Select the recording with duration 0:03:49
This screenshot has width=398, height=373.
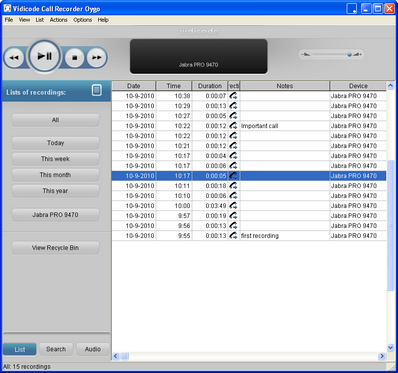tap(249, 206)
